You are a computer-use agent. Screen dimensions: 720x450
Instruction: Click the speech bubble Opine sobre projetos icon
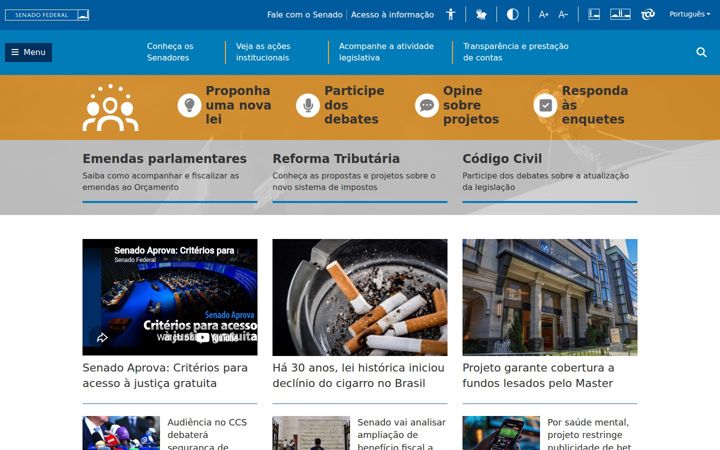(x=427, y=105)
